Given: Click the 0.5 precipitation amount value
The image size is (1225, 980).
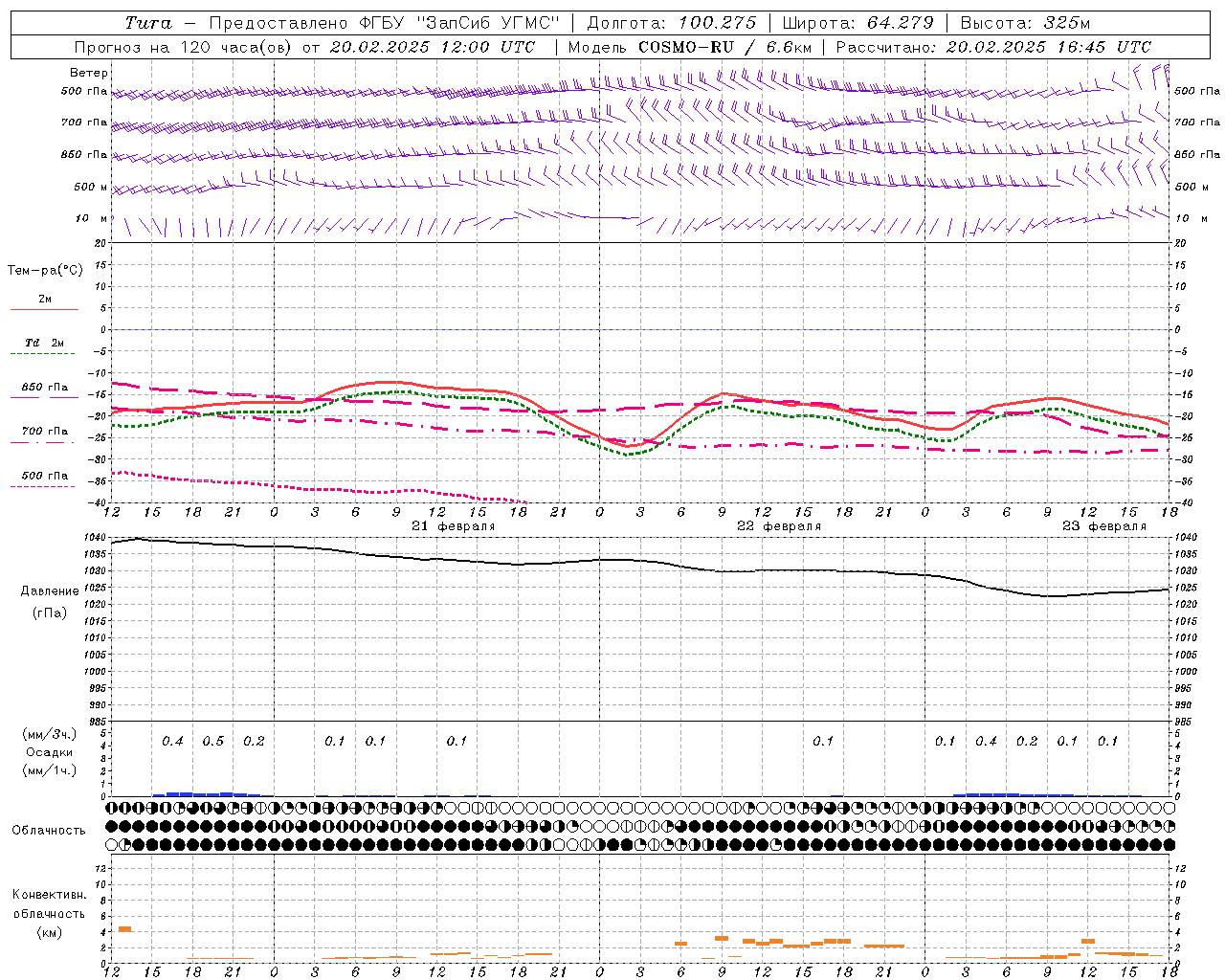Looking at the screenshot, I should tap(213, 742).
